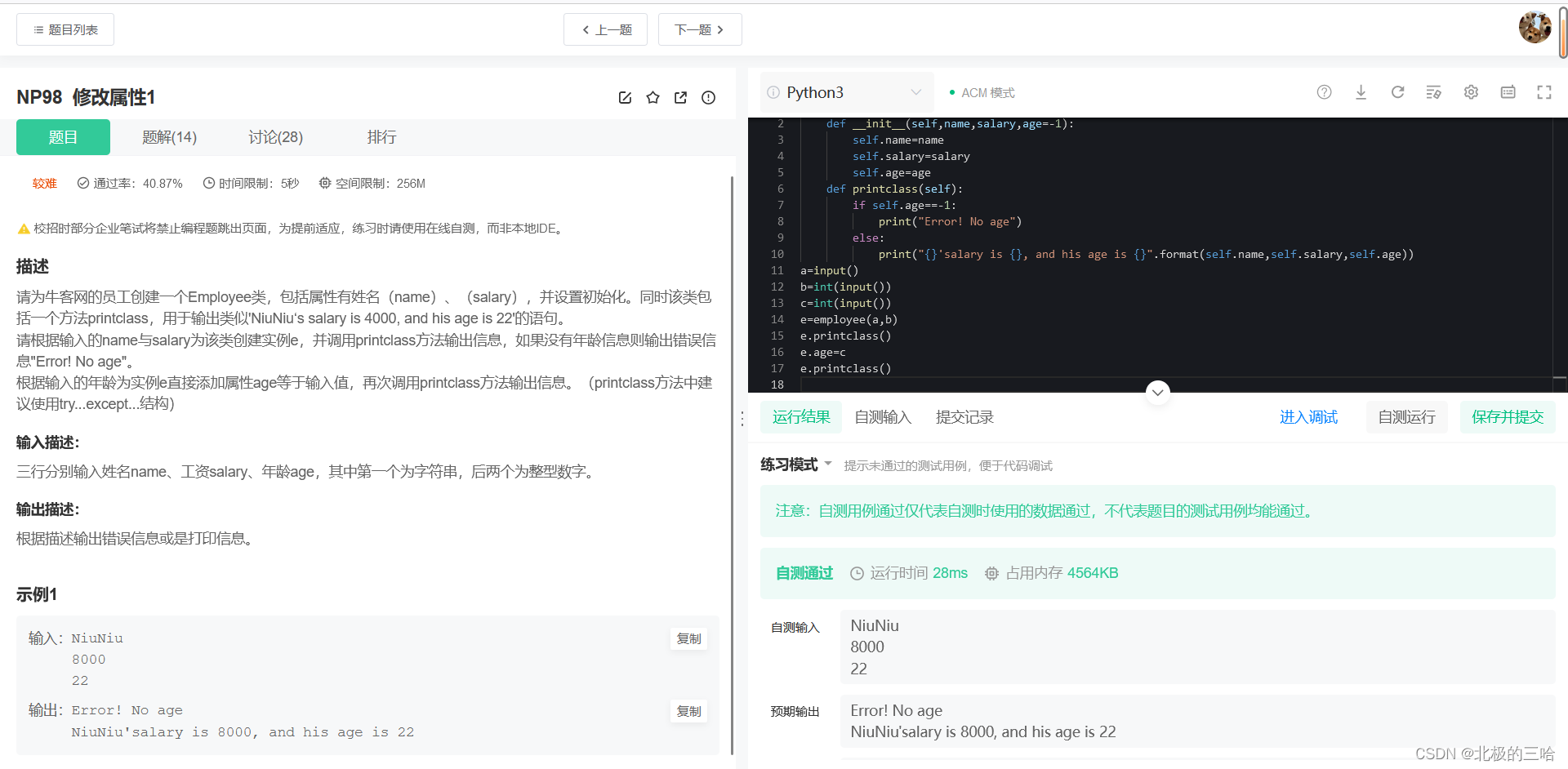Viewport: 1568px width, 769px height.
Task: Click the 进入调试 link
Action: click(x=1308, y=416)
